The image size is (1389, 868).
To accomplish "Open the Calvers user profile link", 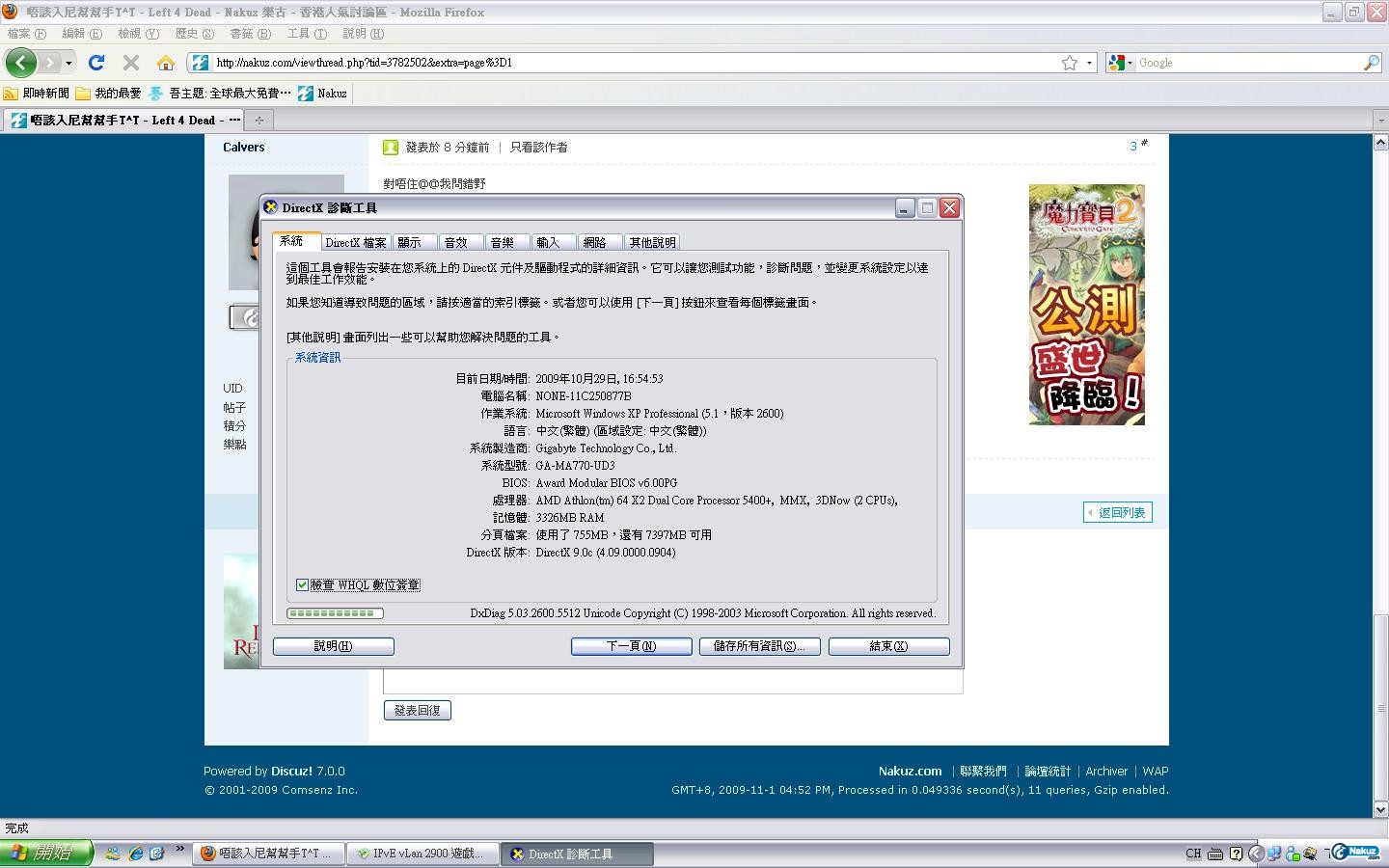I will click(x=243, y=148).
